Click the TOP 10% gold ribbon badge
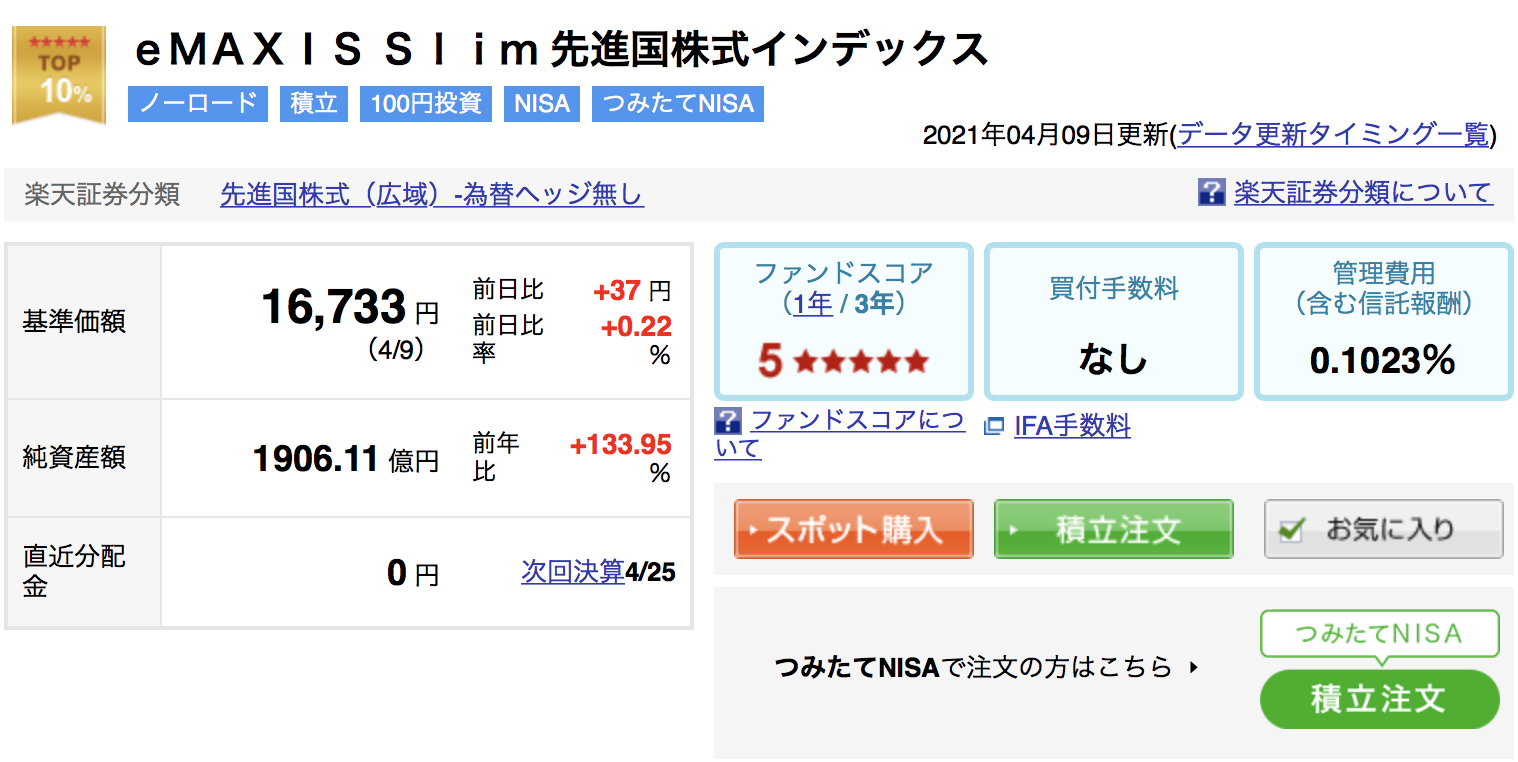 coord(58,76)
